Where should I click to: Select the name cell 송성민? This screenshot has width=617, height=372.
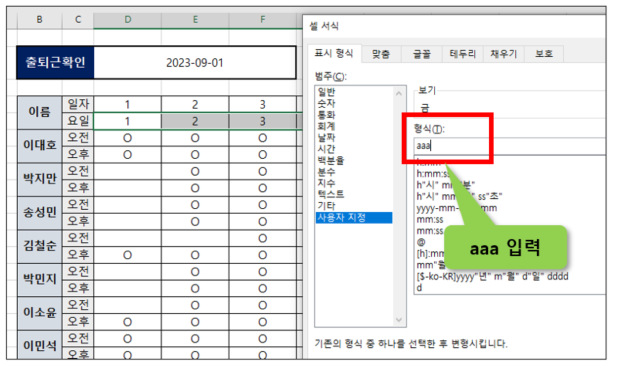(x=39, y=213)
